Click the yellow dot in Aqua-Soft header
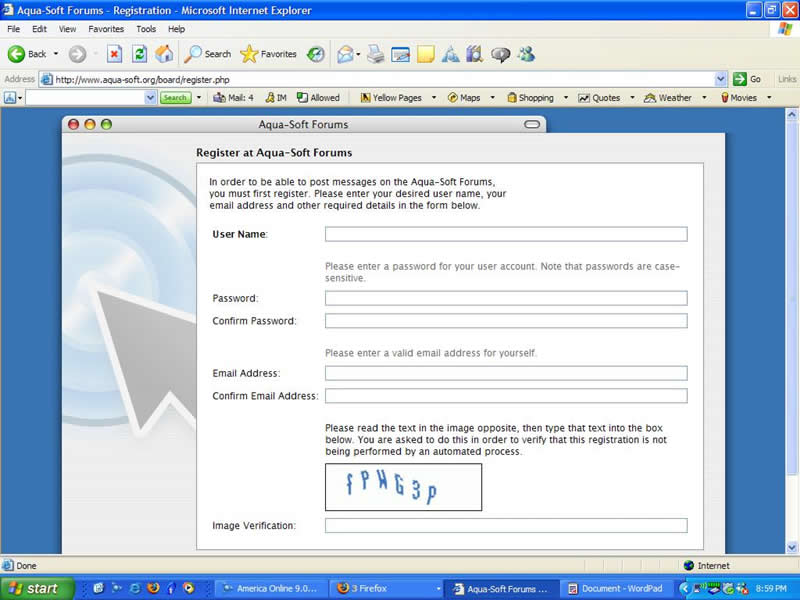Viewport: 800px width, 600px height. click(90, 124)
